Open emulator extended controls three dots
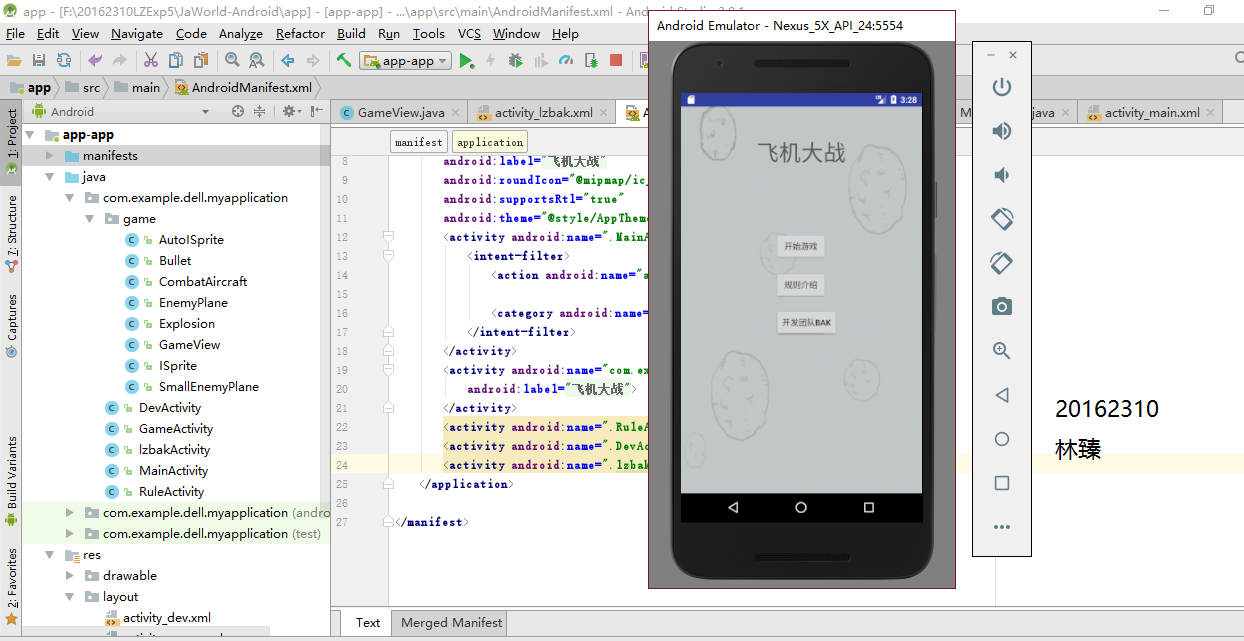Image resolution: width=1244 pixels, height=641 pixels. (x=1001, y=527)
